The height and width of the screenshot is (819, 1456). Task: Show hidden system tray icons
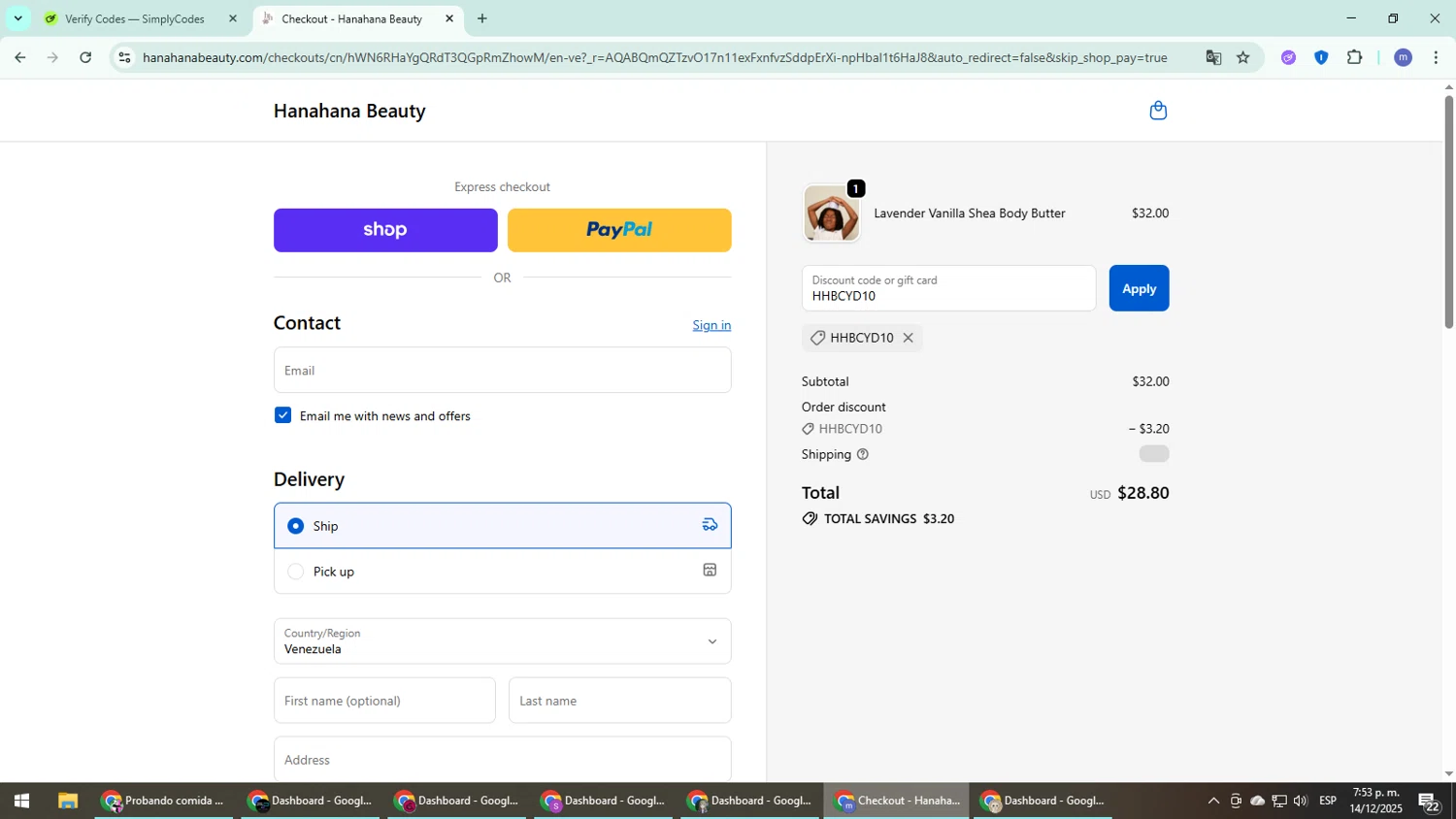pos(1213,801)
